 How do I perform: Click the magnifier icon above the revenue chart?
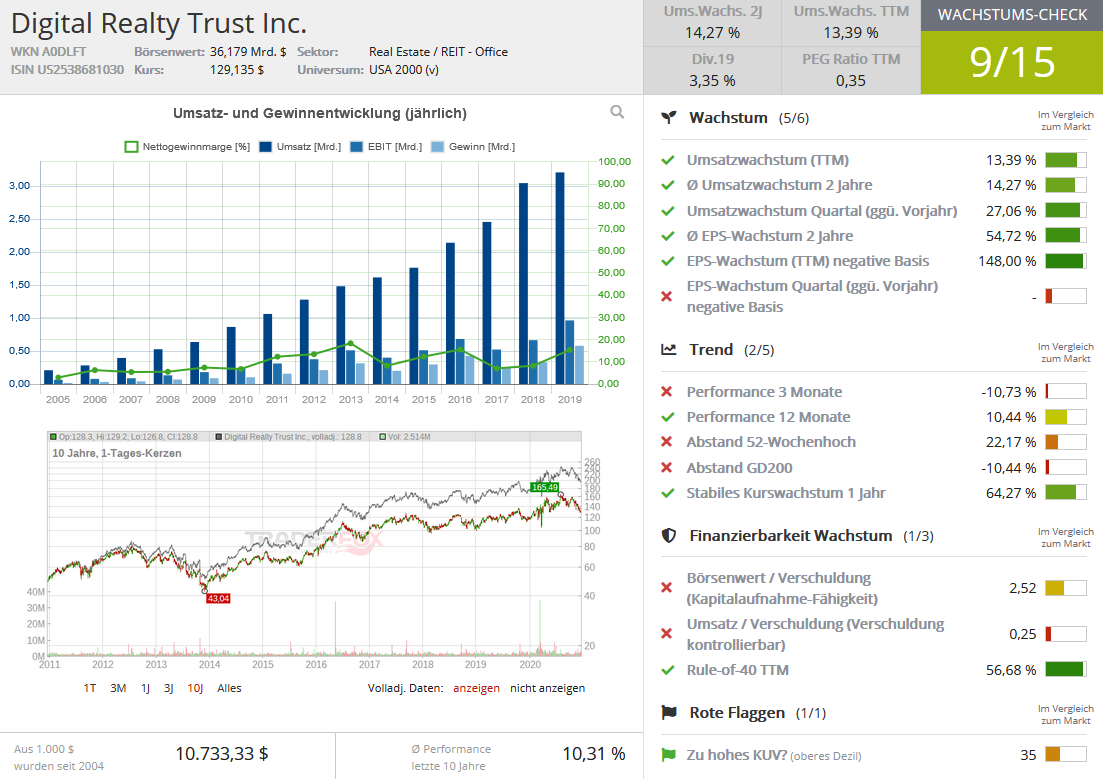[x=617, y=112]
